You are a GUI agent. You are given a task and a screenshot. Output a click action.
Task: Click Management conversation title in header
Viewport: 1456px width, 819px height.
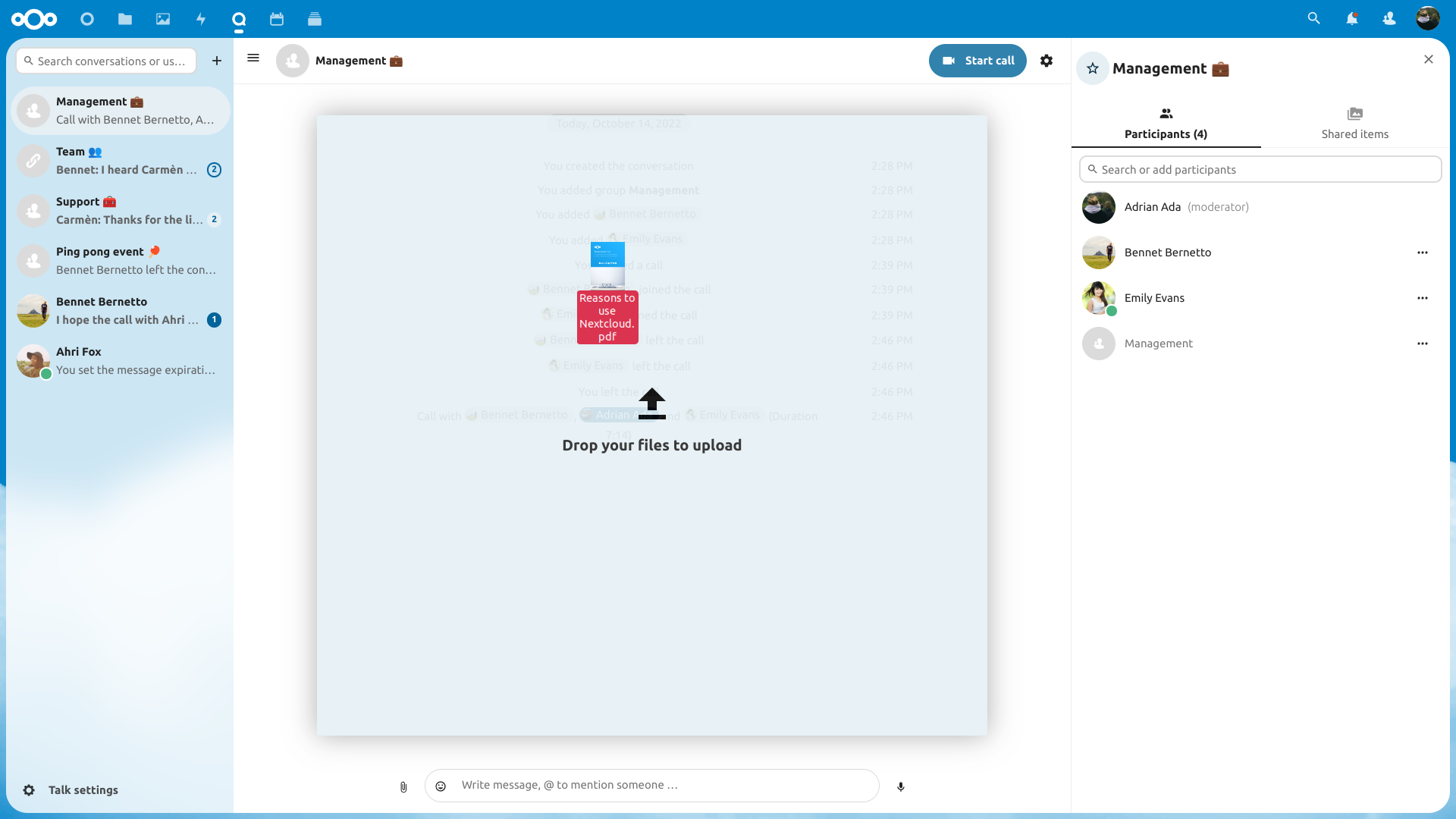click(359, 61)
